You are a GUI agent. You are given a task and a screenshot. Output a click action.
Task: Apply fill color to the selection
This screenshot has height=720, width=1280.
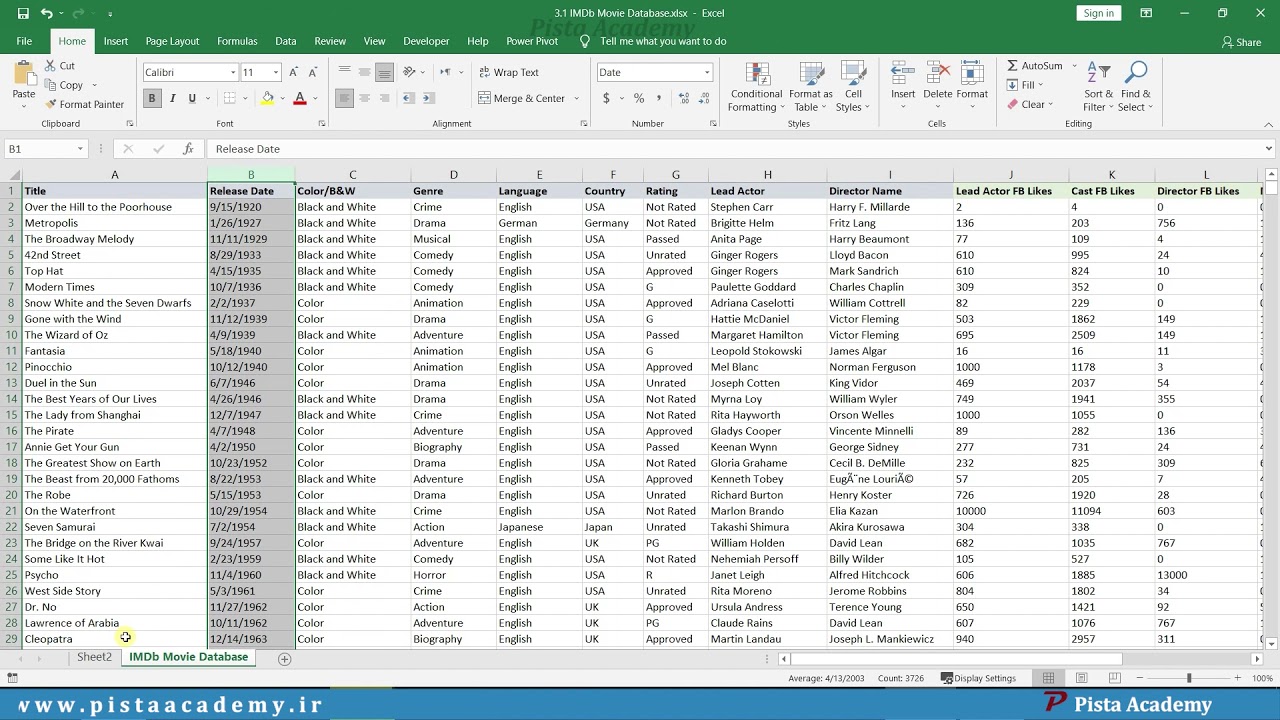pos(267,98)
